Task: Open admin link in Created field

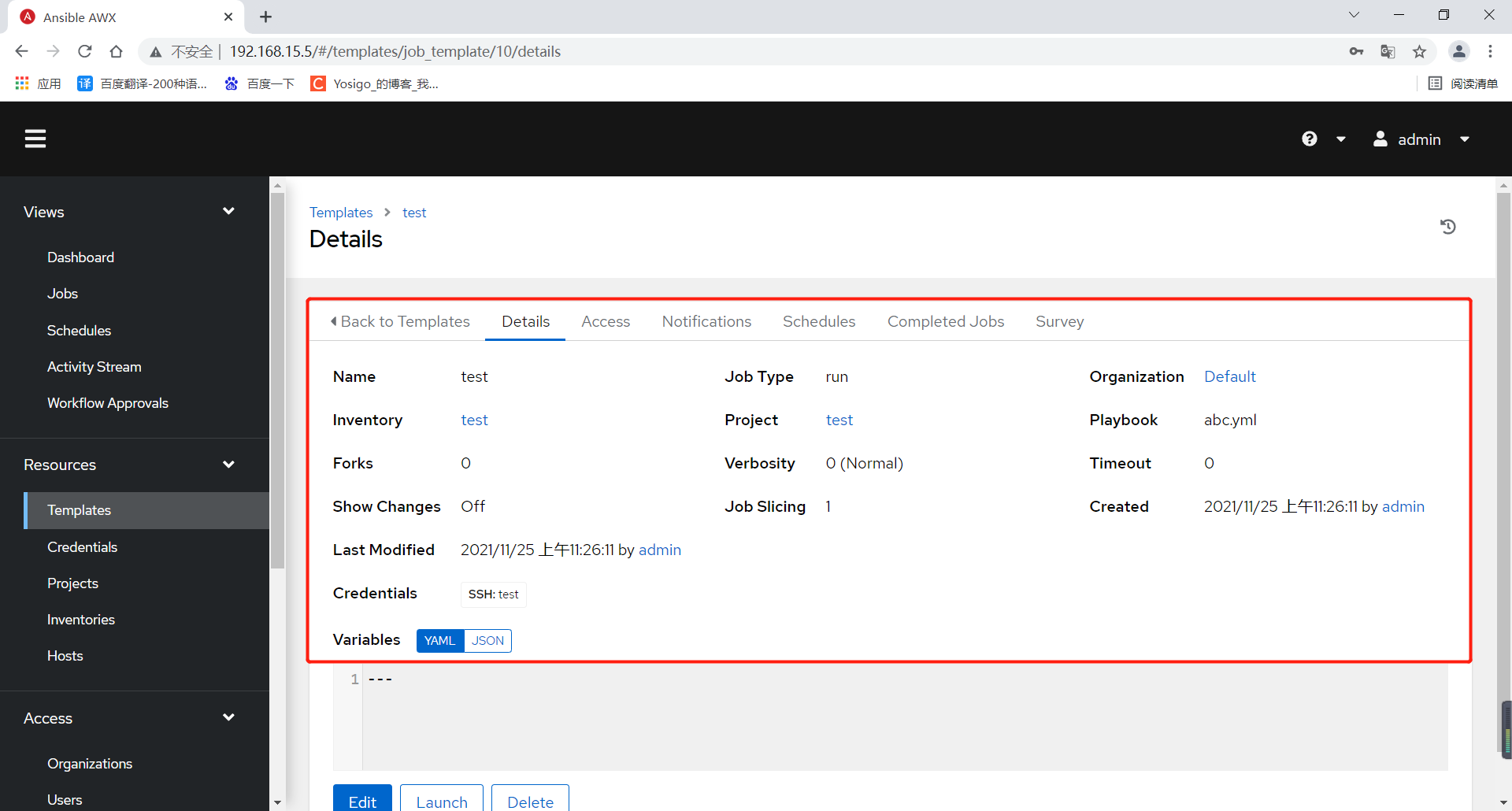Action: click(x=1403, y=507)
